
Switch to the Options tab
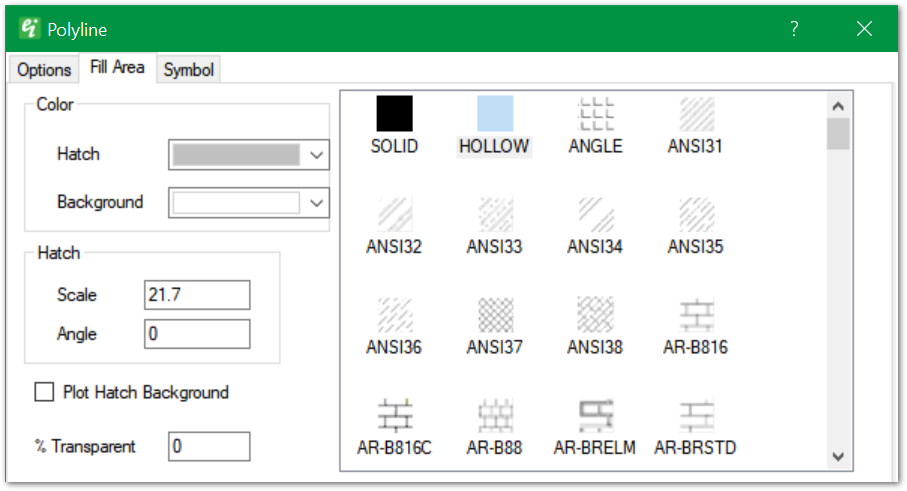pyautogui.click(x=44, y=70)
